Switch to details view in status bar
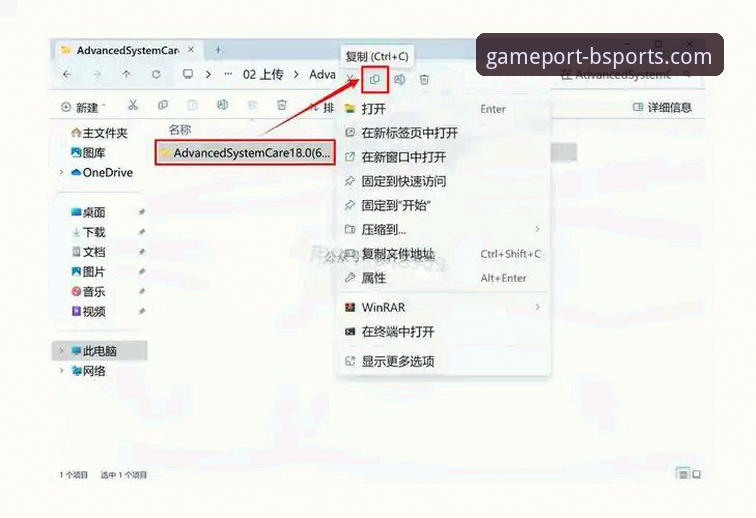Screen dimensions: 756x518 (683, 475)
